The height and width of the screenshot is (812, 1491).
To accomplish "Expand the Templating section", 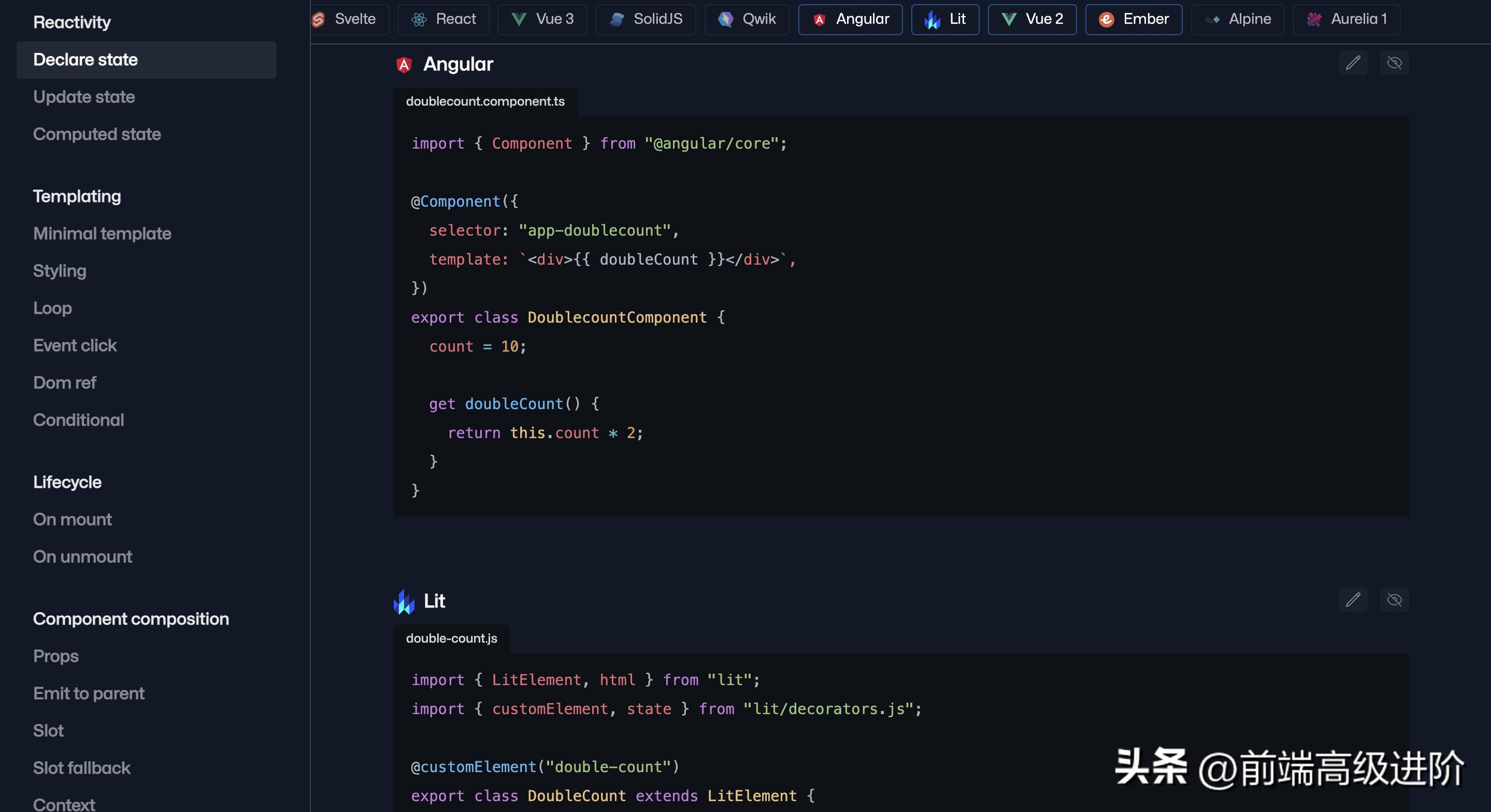I will (x=76, y=196).
